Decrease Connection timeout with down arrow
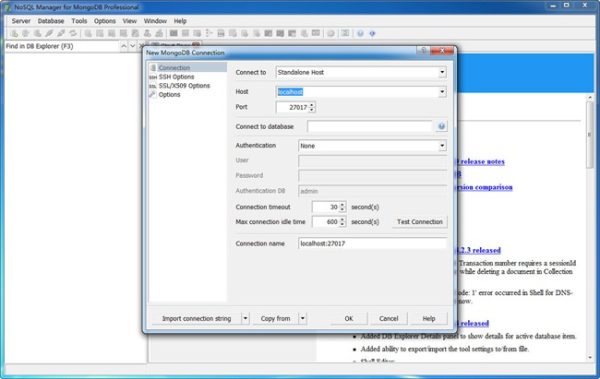600x379 pixels. pos(342,210)
